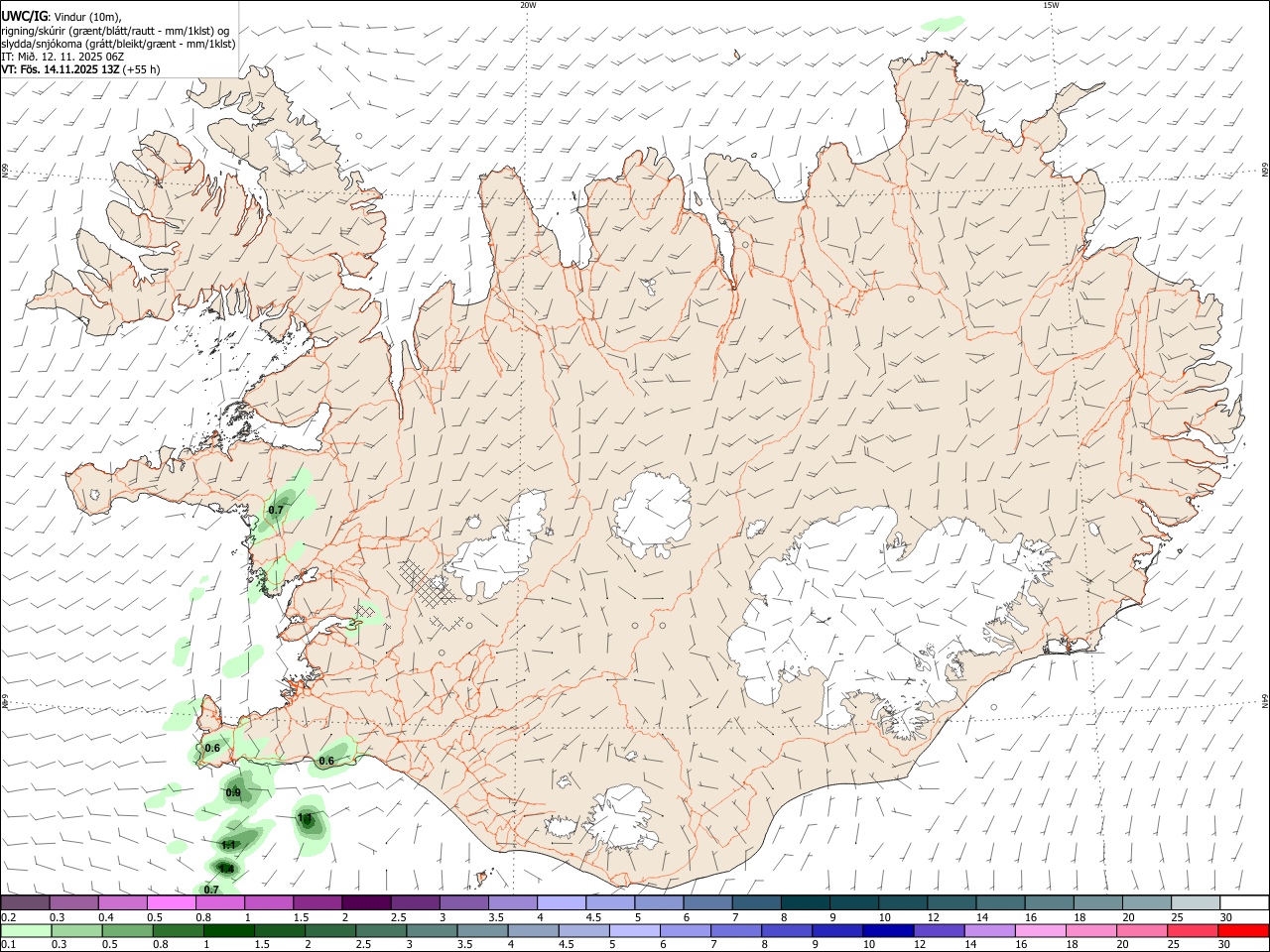Pick the 0.8 snow legend swatch
1270x952 pixels.
(219, 902)
